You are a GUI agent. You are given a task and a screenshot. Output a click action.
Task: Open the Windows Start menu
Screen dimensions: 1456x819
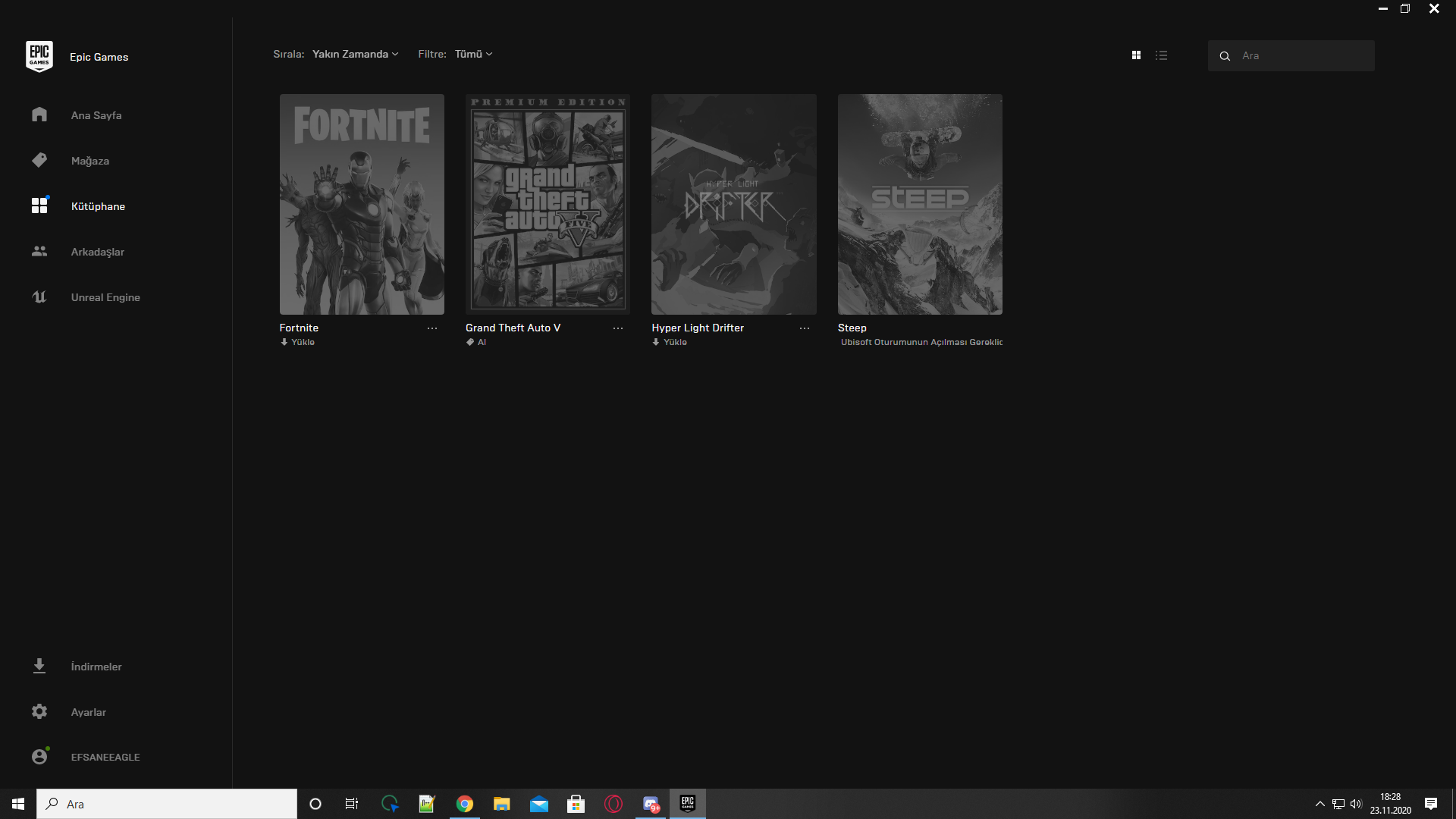click(x=18, y=804)
